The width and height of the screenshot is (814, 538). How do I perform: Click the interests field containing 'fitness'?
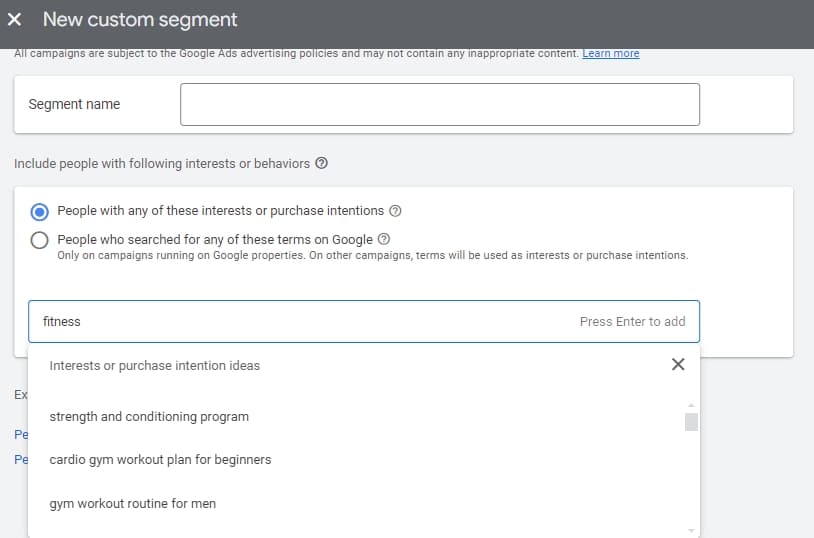click(300, 322)
